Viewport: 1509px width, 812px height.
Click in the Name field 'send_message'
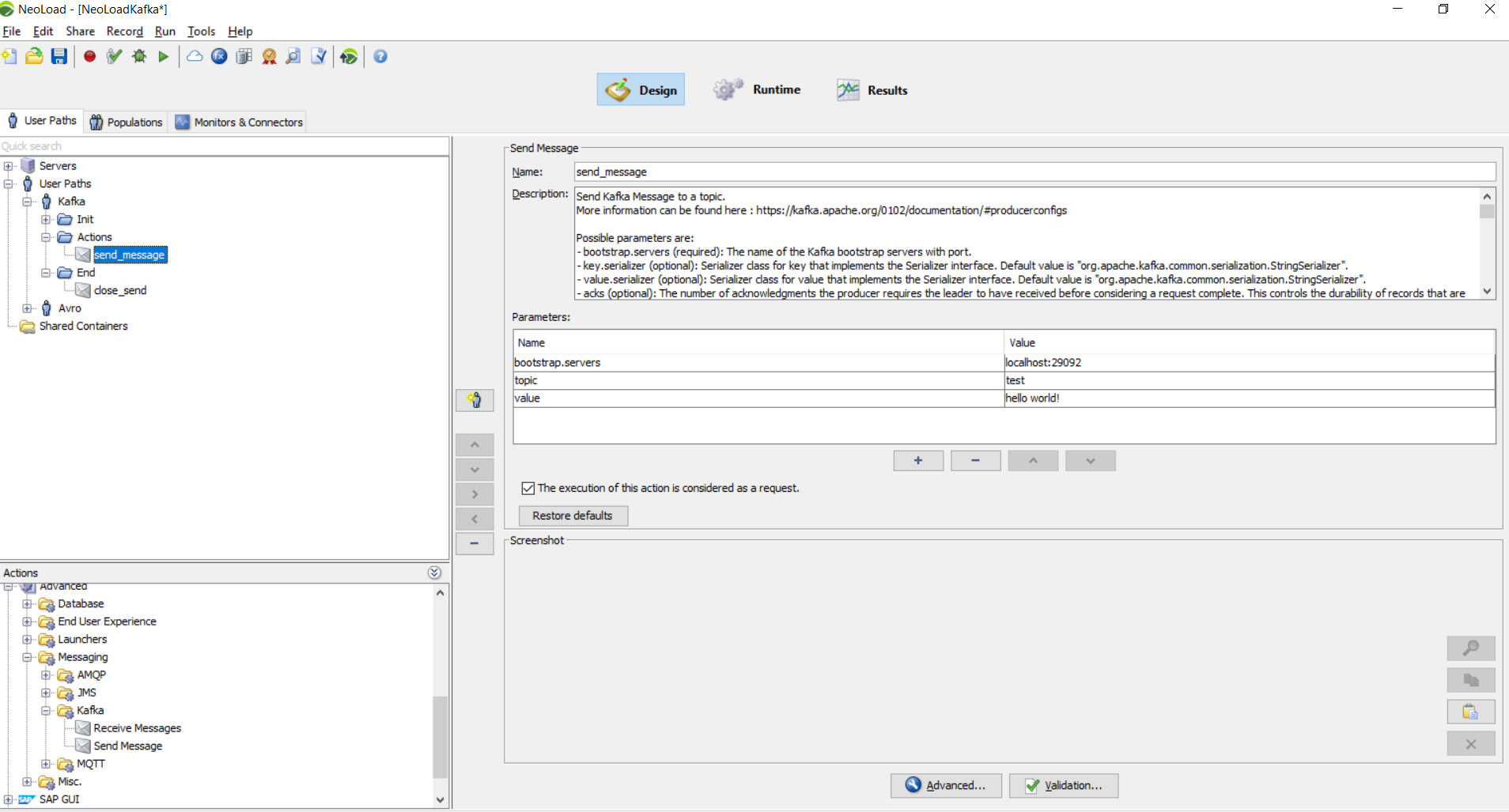pyautogui.click(x=1034, y=172)
